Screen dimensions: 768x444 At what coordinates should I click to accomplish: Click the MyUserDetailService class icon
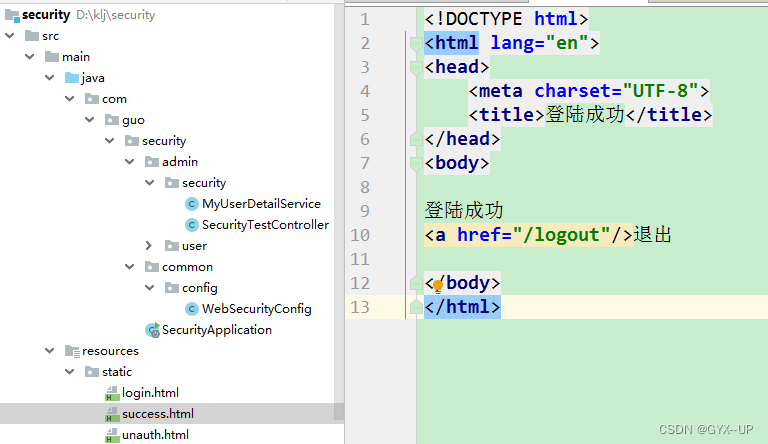(x=192, y=204)
